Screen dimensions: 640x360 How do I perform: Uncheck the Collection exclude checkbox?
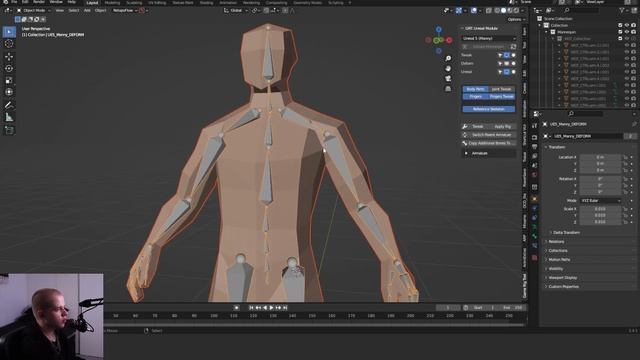(x=620, y=25)
